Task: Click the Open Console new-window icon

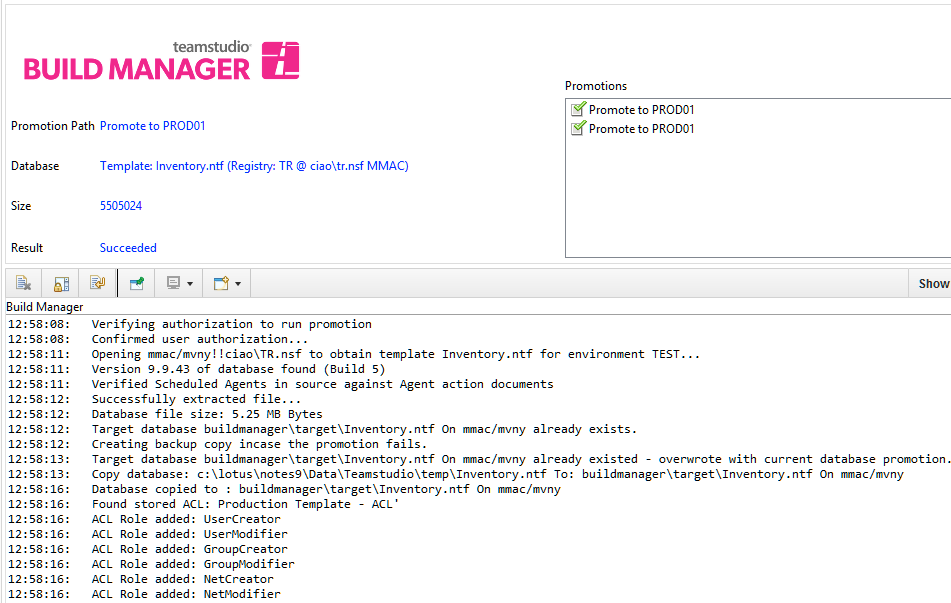Action: click(x=221, y=283)
